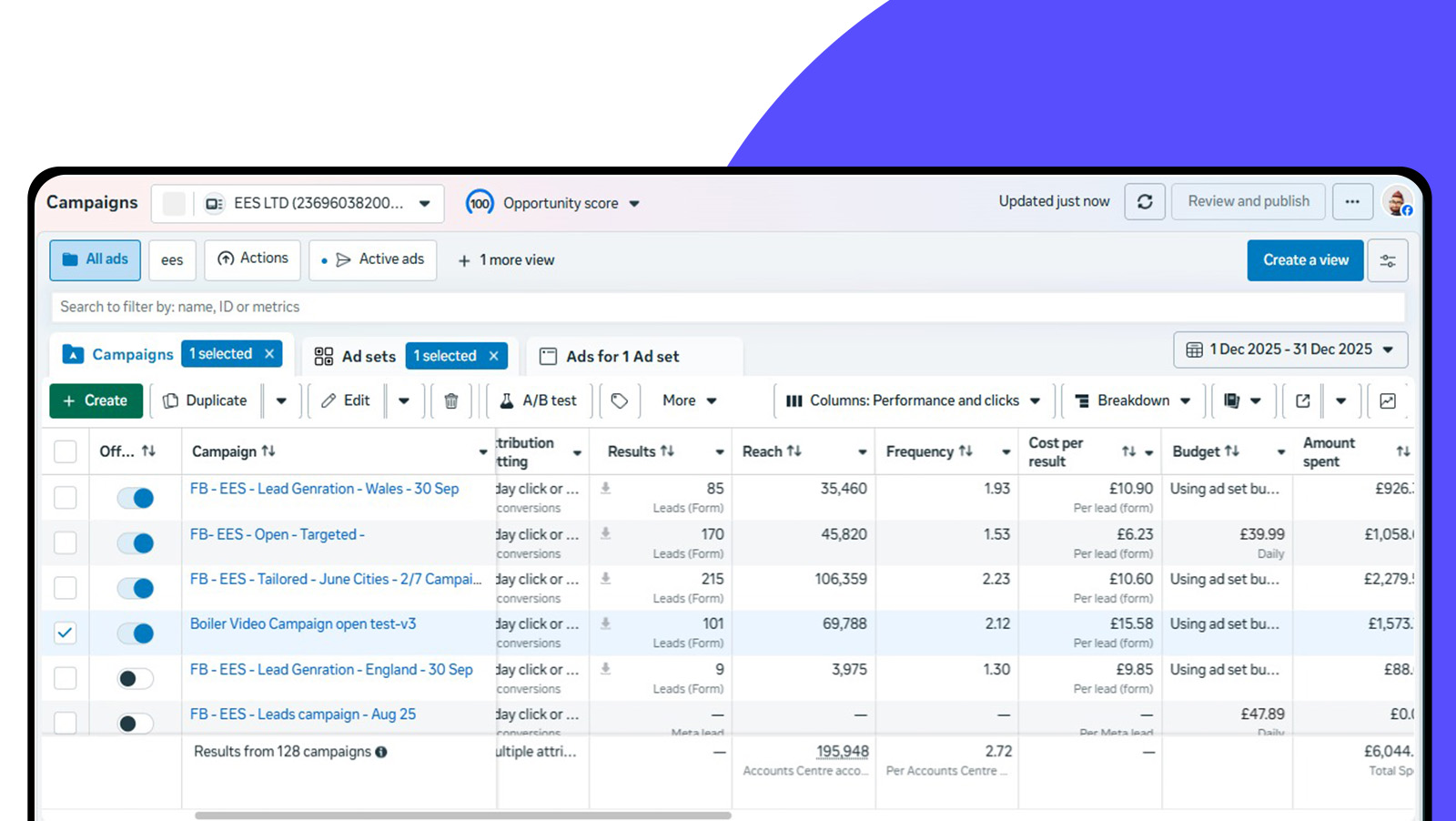Click the trash delete icon
This screenshot has height=821, width=1456.
(x=450, y=401)
